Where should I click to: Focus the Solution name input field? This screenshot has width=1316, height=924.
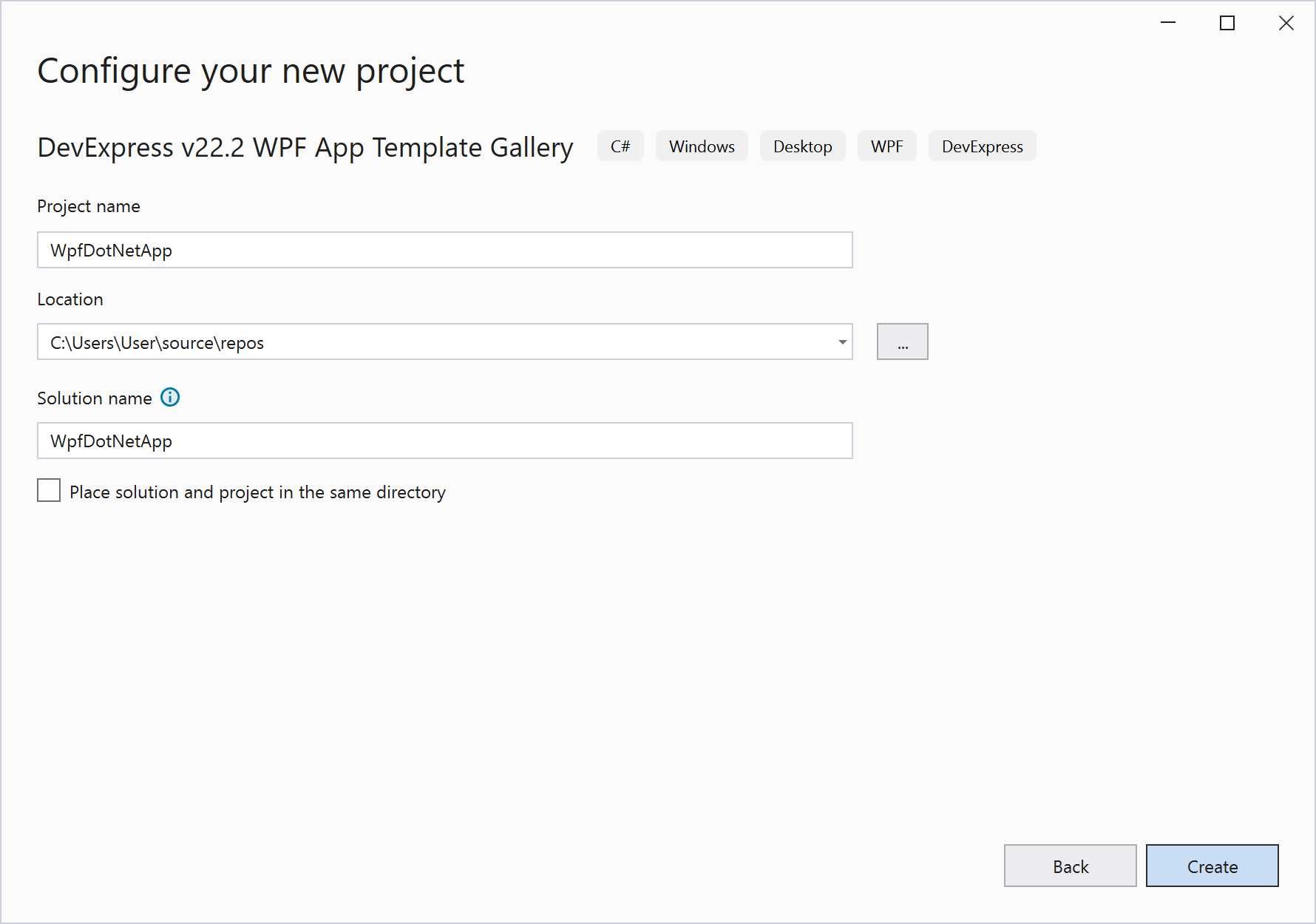click(444, 441)
